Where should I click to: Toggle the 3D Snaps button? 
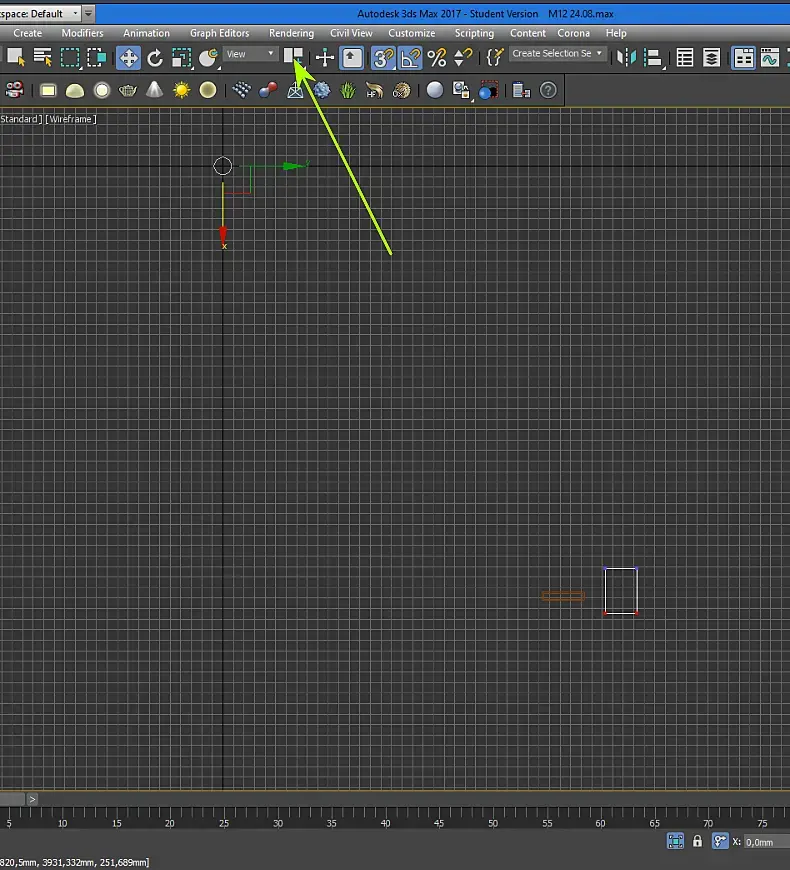click(x=384, y=58)
